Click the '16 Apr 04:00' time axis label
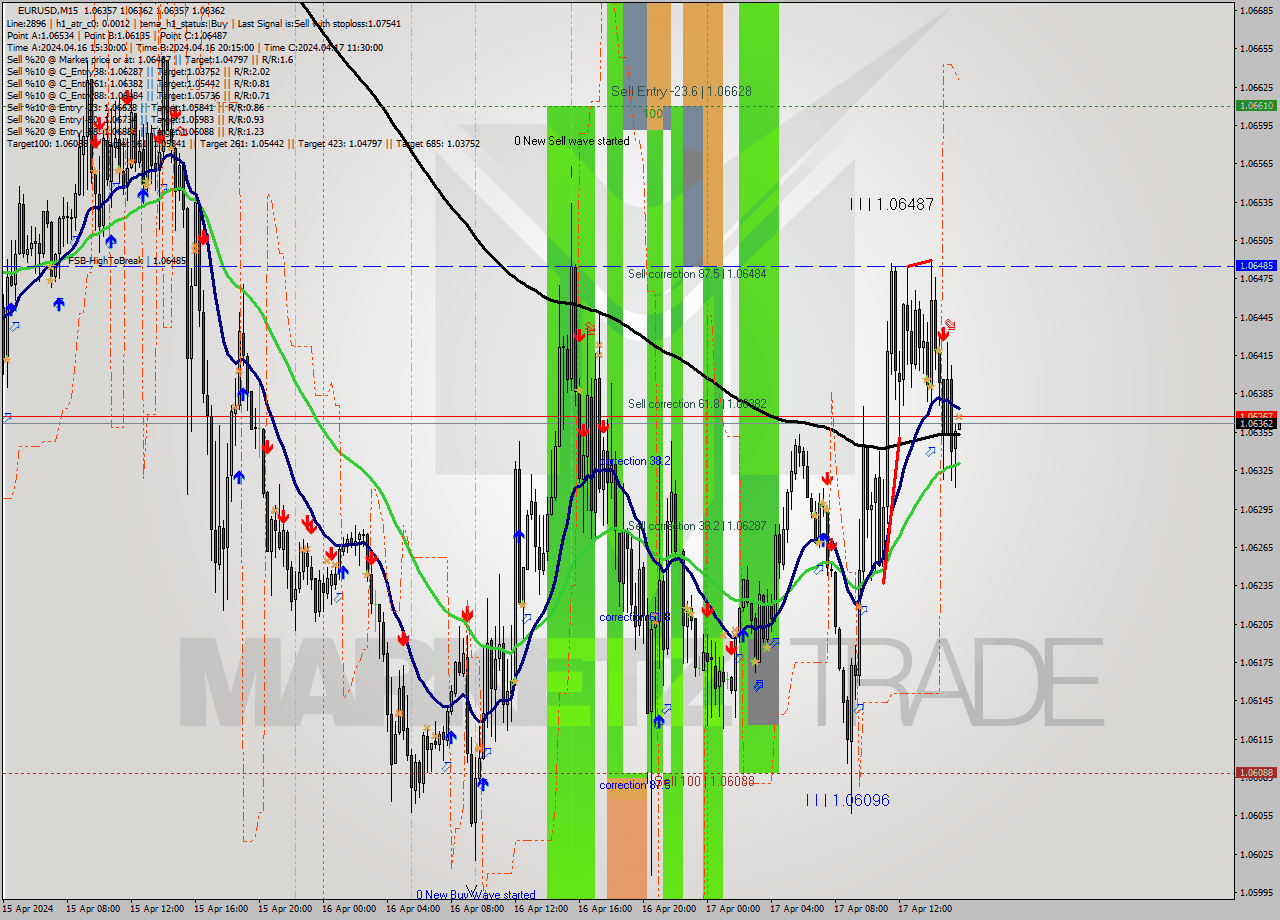 [412, 909]
